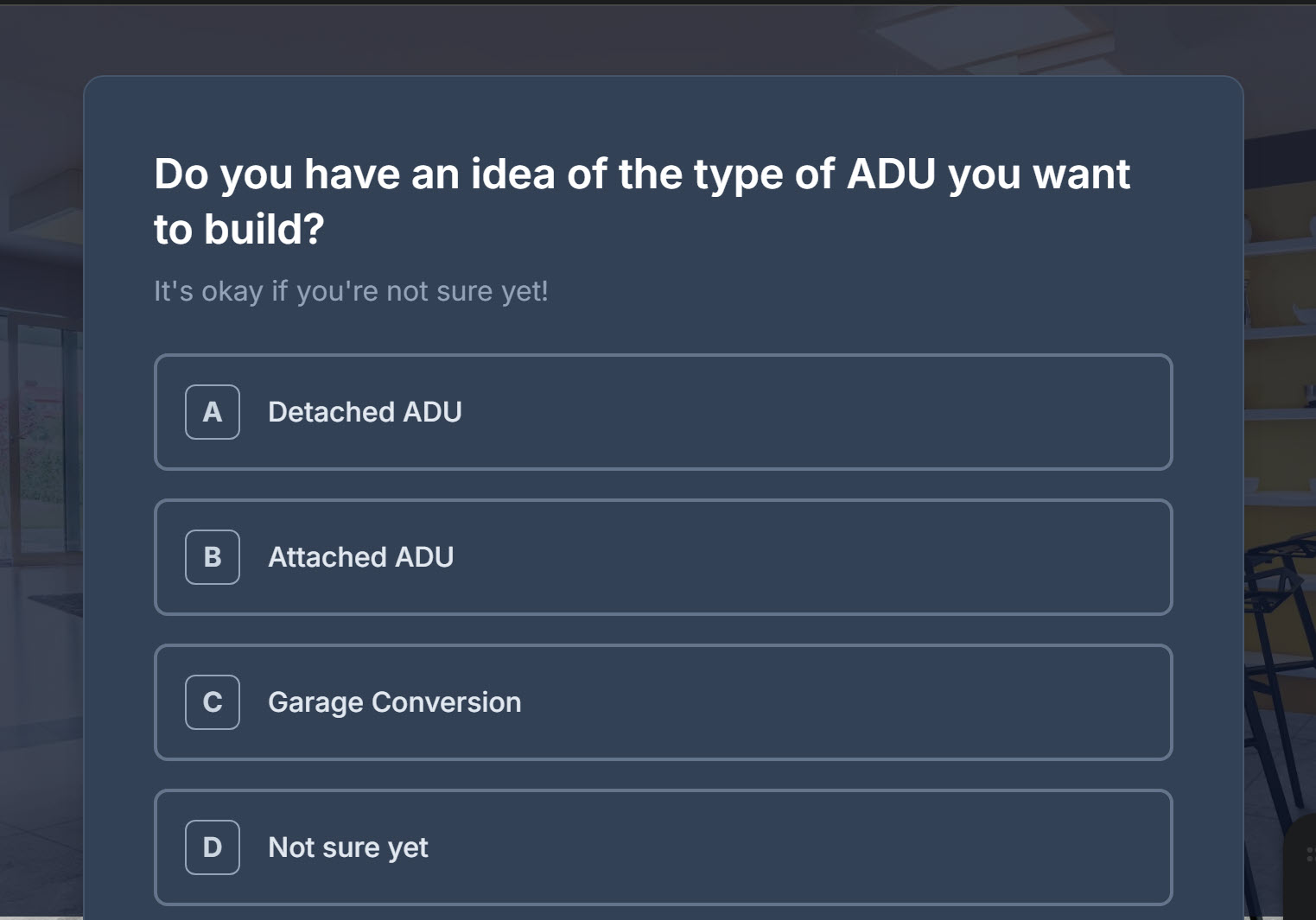Click the empty card area right of the subtitle

[864, 291]
